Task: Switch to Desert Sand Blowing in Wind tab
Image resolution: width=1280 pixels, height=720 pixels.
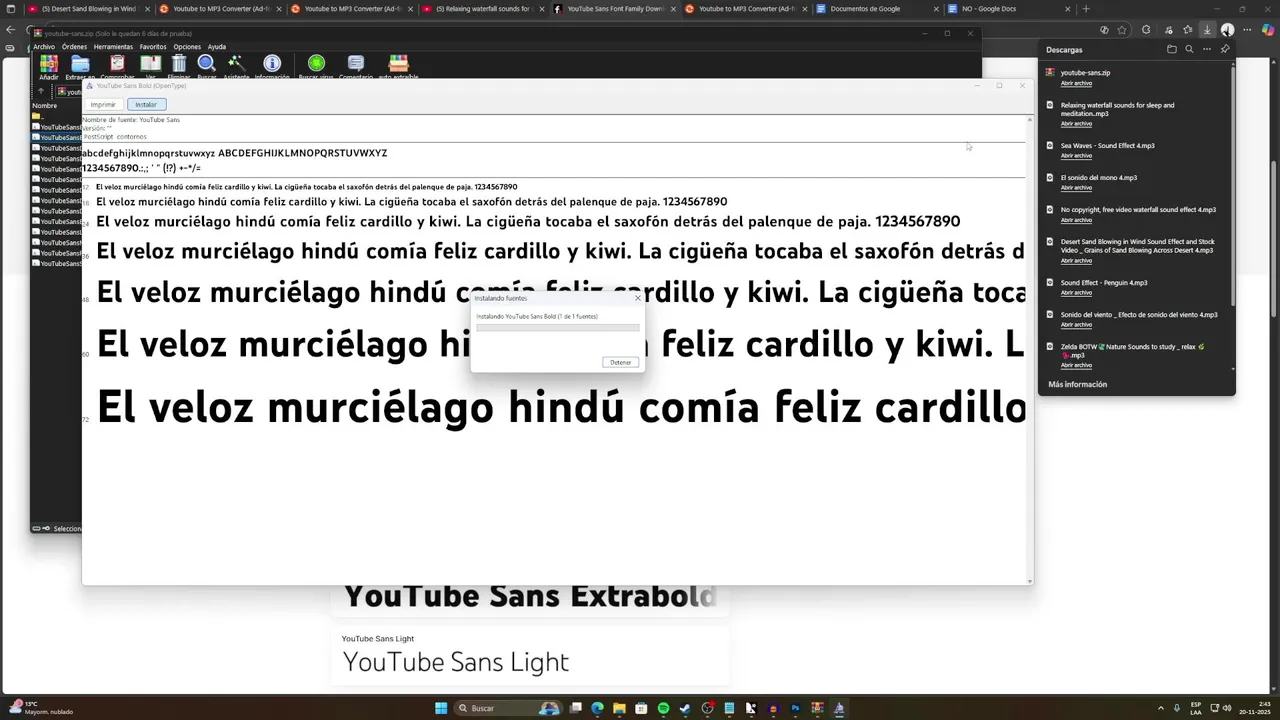Action: [88, 9]
